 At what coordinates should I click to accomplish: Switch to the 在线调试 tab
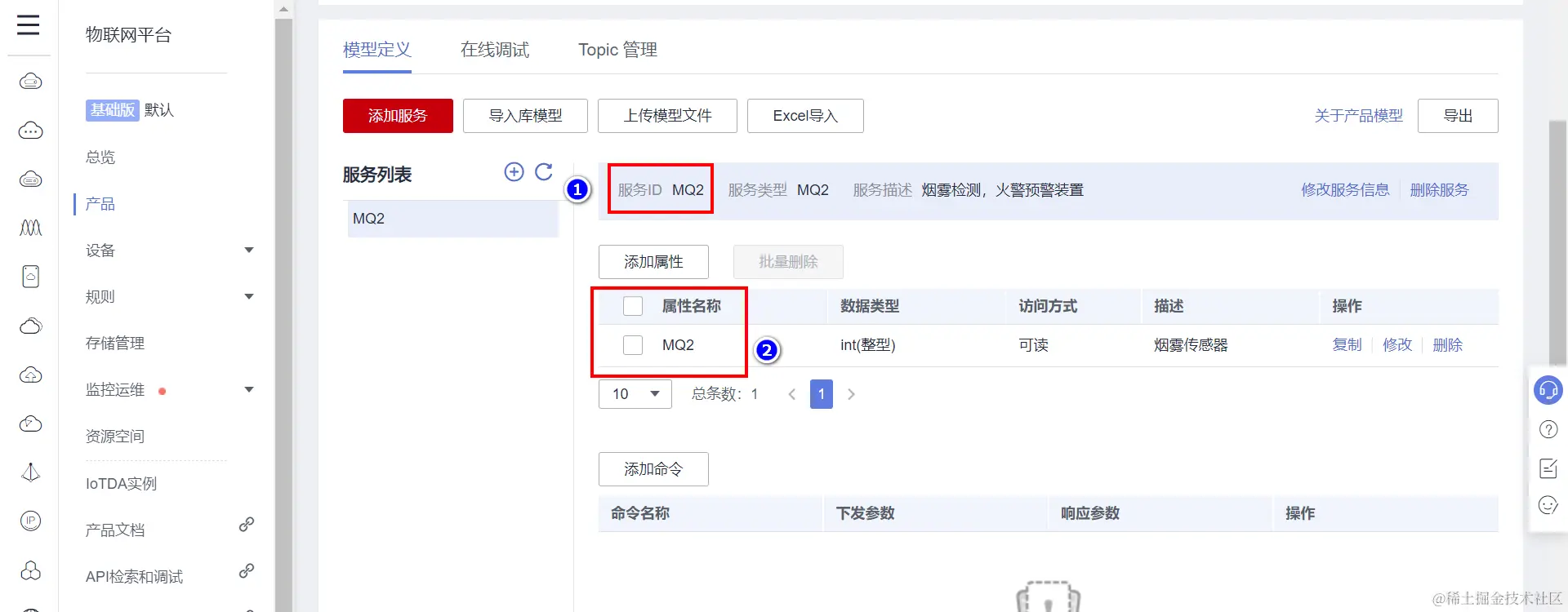click(495, 50)
